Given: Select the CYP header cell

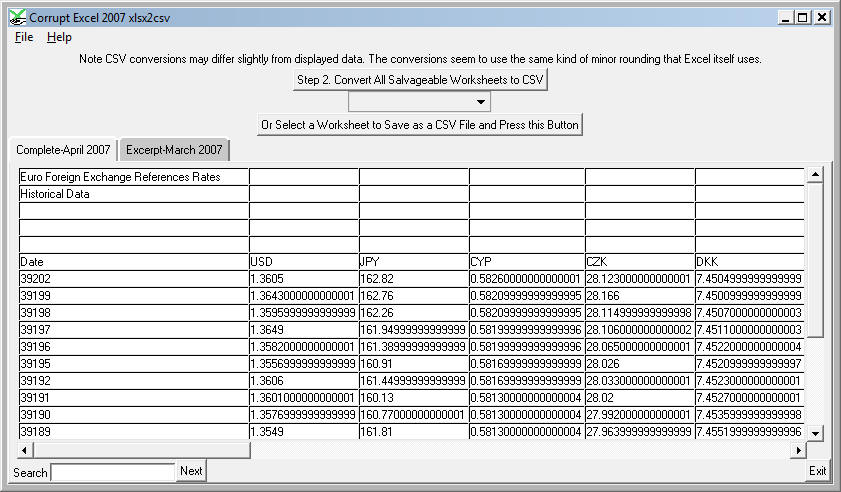Looking at the screenshot, I should (527, 262).
